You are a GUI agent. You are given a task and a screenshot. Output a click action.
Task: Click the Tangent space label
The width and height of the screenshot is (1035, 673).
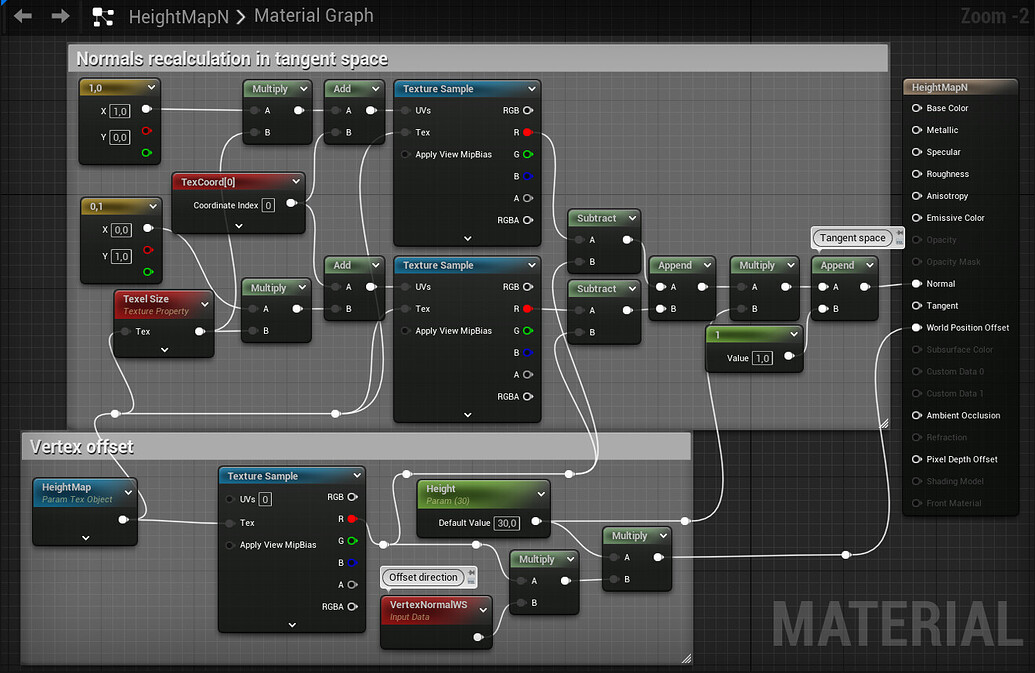[x=851, y=238]
